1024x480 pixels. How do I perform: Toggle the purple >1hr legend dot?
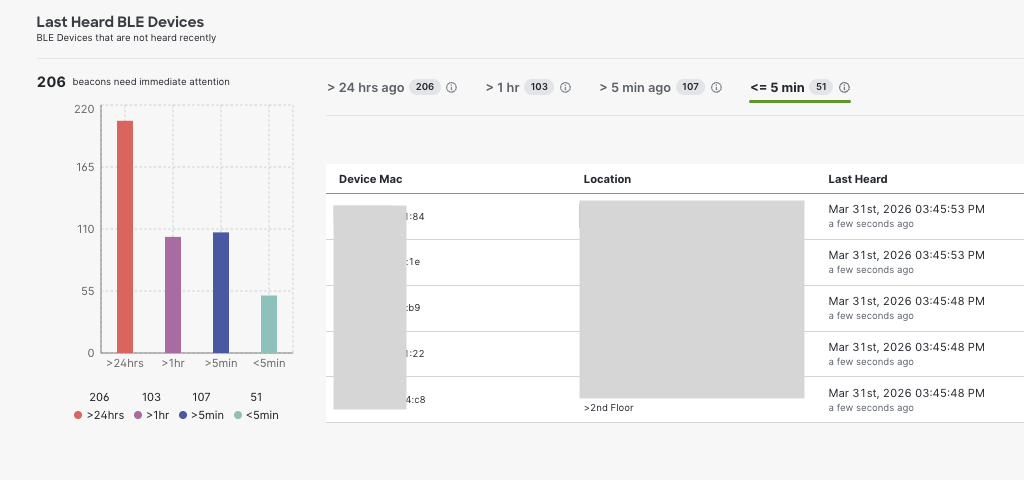[137, 415]
